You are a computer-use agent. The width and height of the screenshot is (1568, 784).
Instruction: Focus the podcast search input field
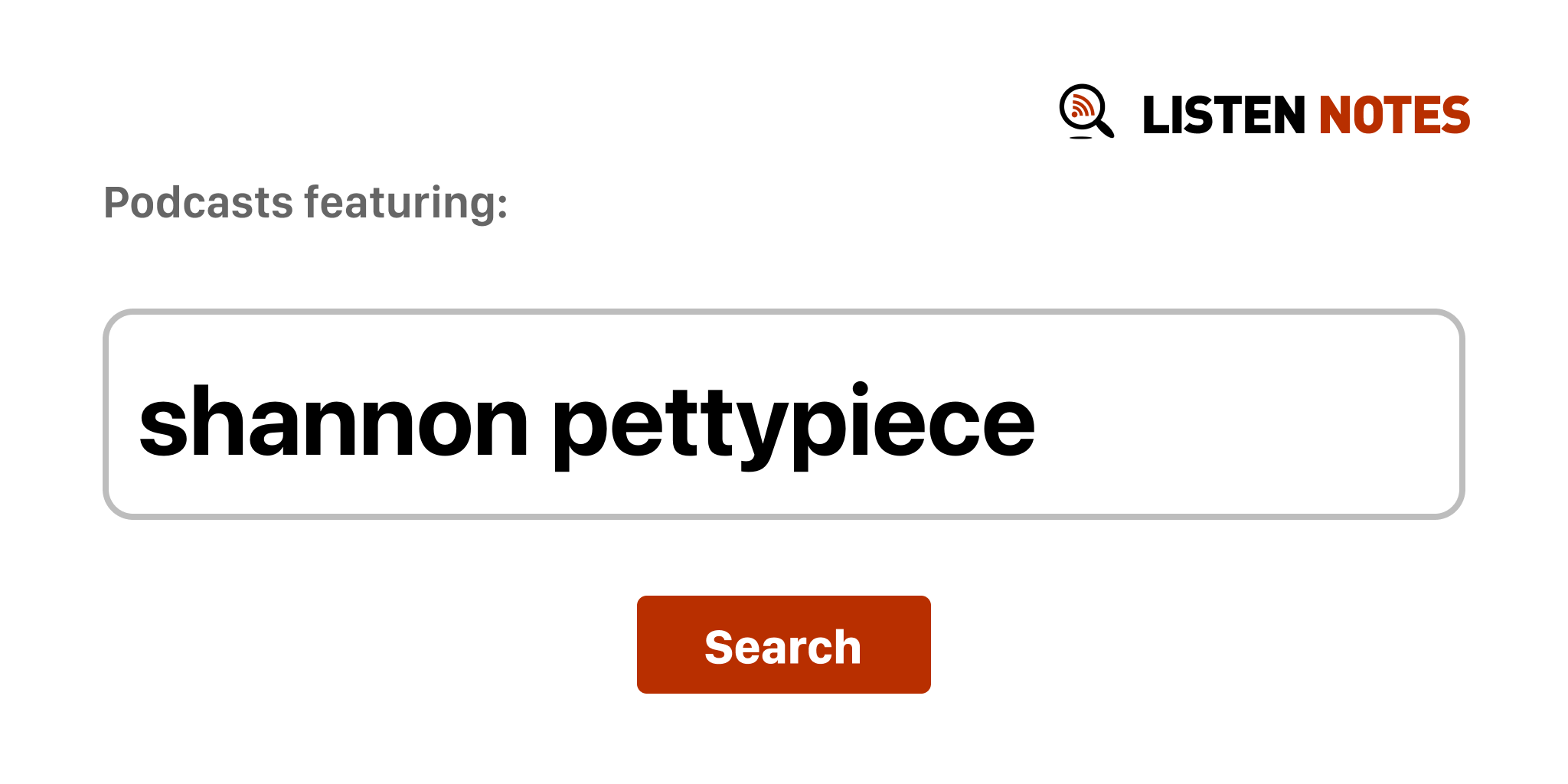pyautogui.click(x=782, y=415)
